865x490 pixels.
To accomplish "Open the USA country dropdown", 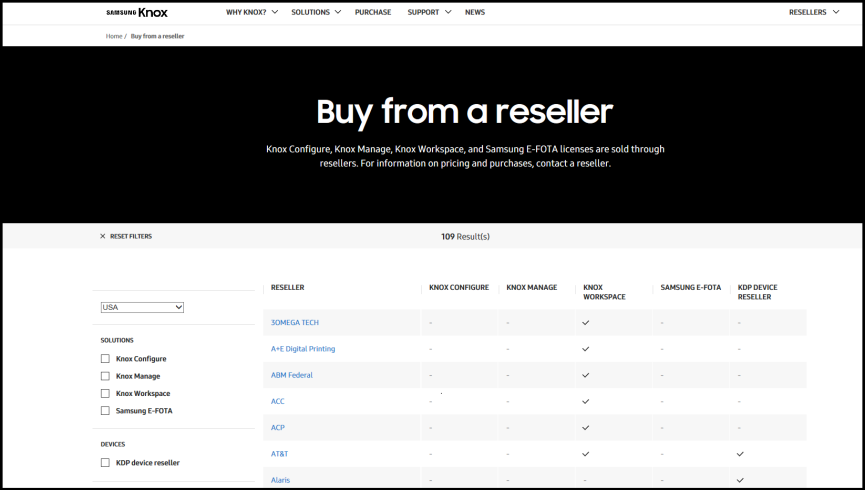I will pos(142,307).
